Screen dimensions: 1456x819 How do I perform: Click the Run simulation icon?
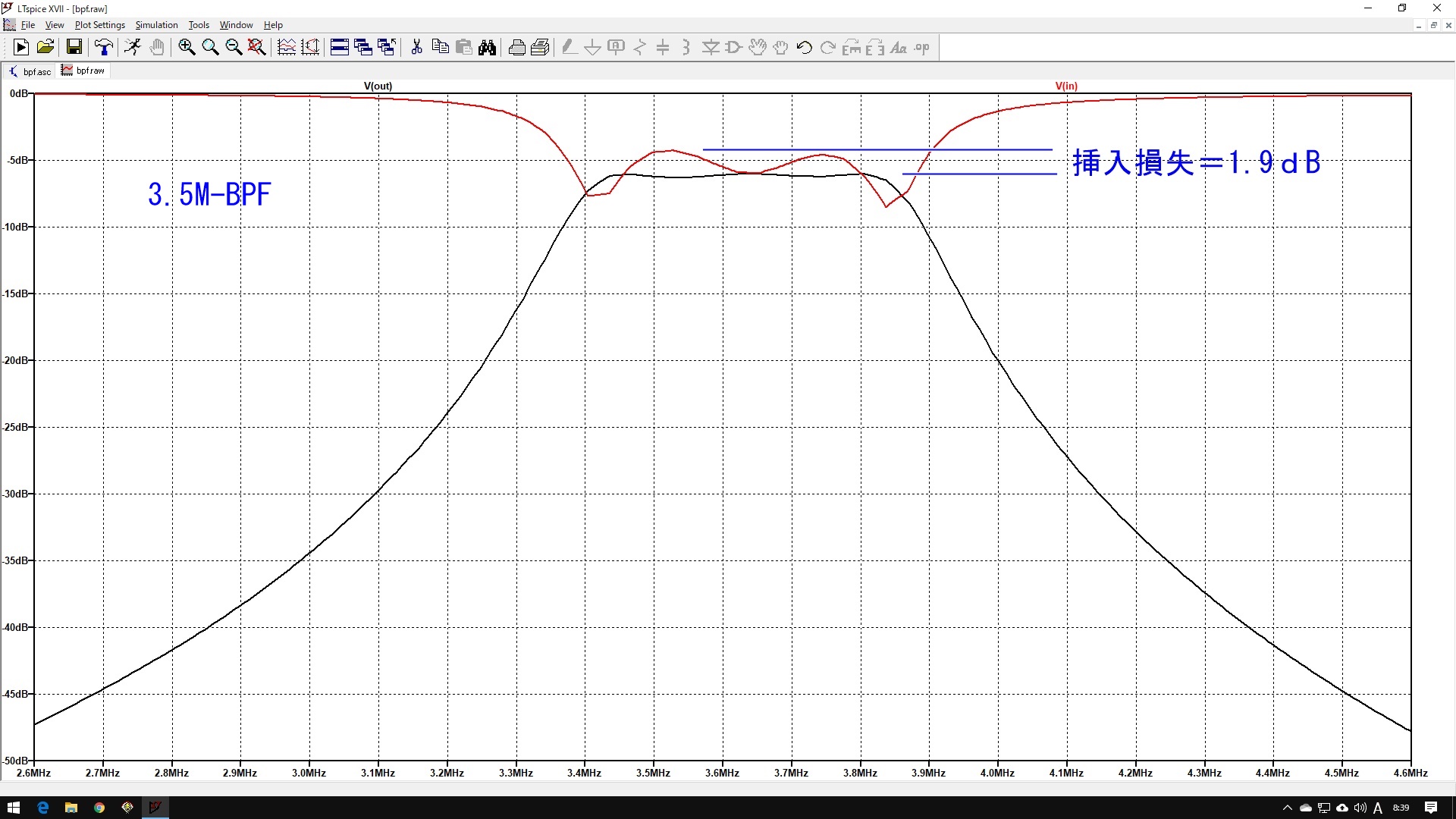21,48
